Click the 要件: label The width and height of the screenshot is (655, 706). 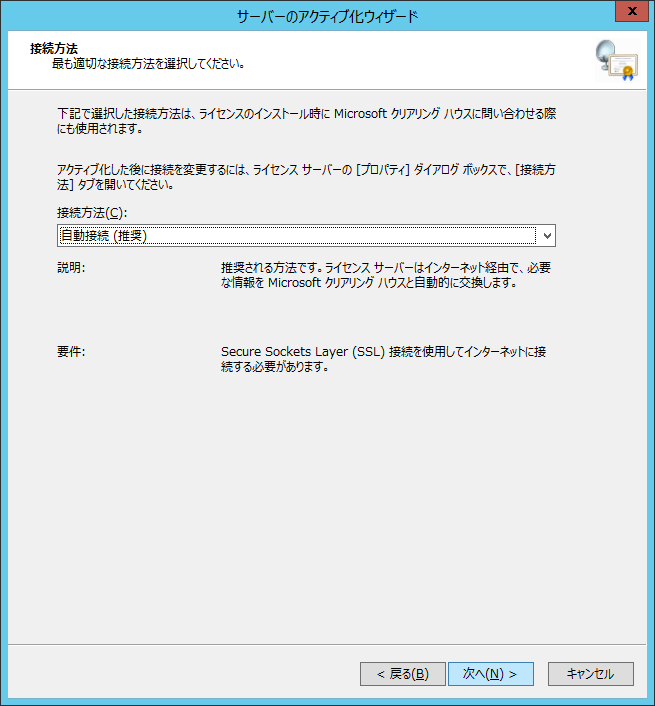point(71,353)
